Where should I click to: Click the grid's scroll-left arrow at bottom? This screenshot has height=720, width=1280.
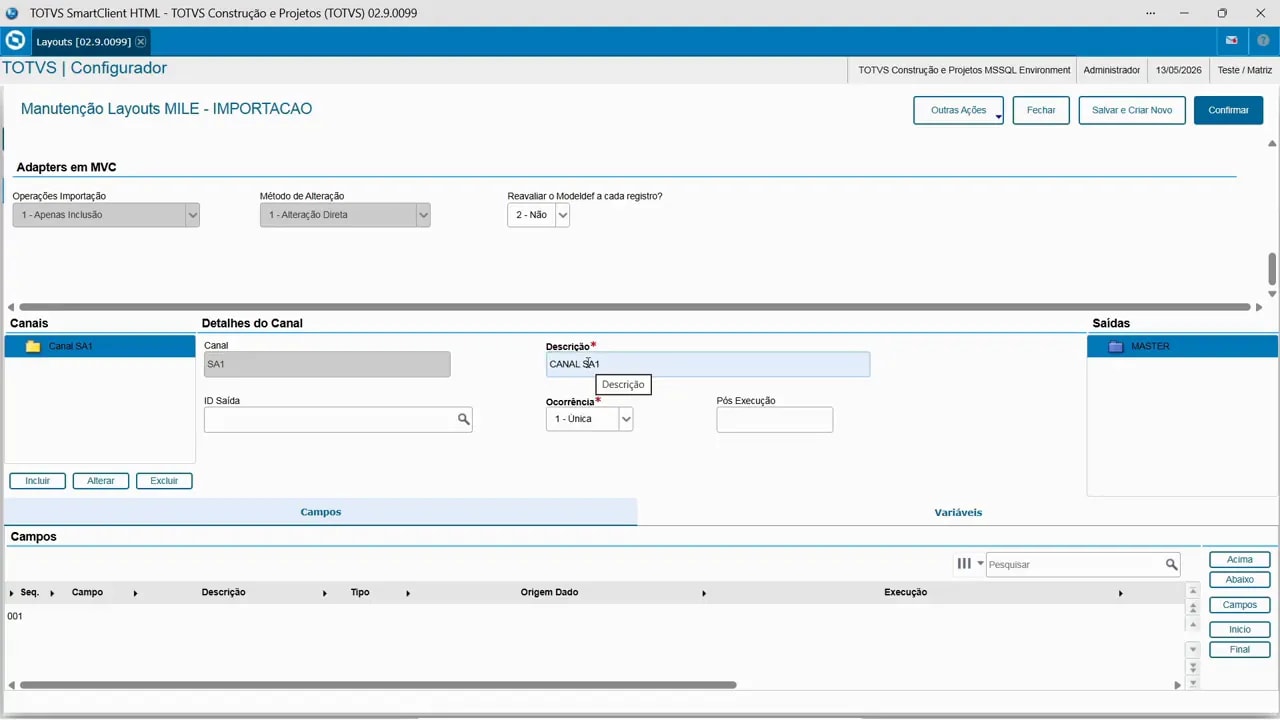(x=11, y=685)
